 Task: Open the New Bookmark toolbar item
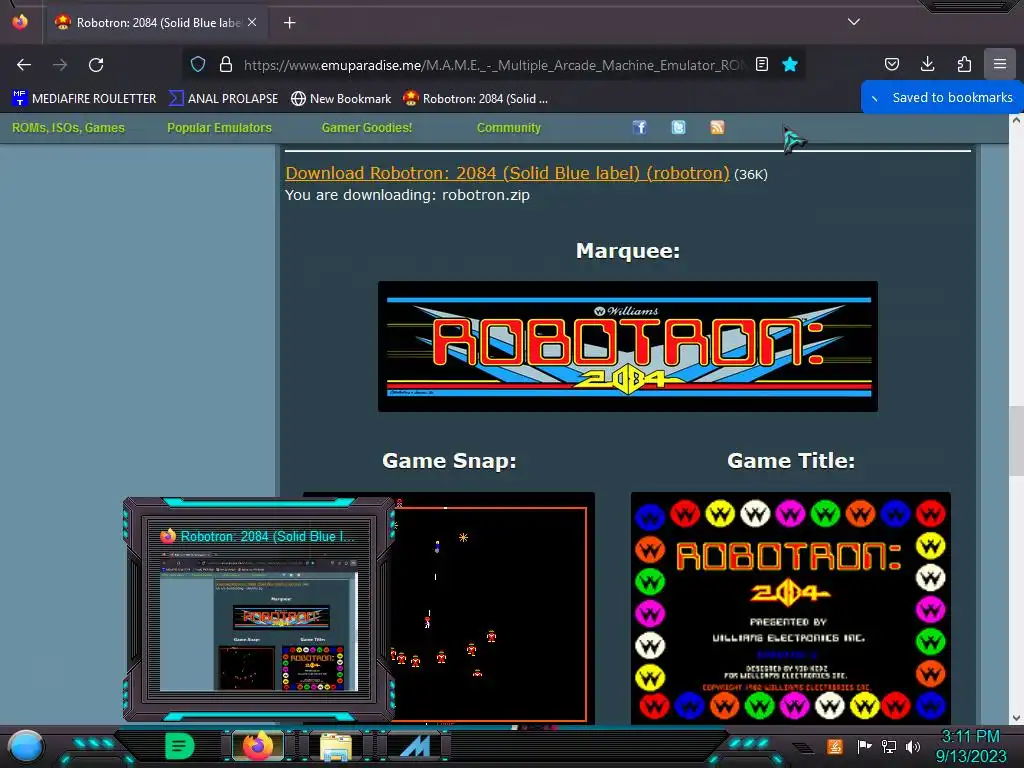341,99
